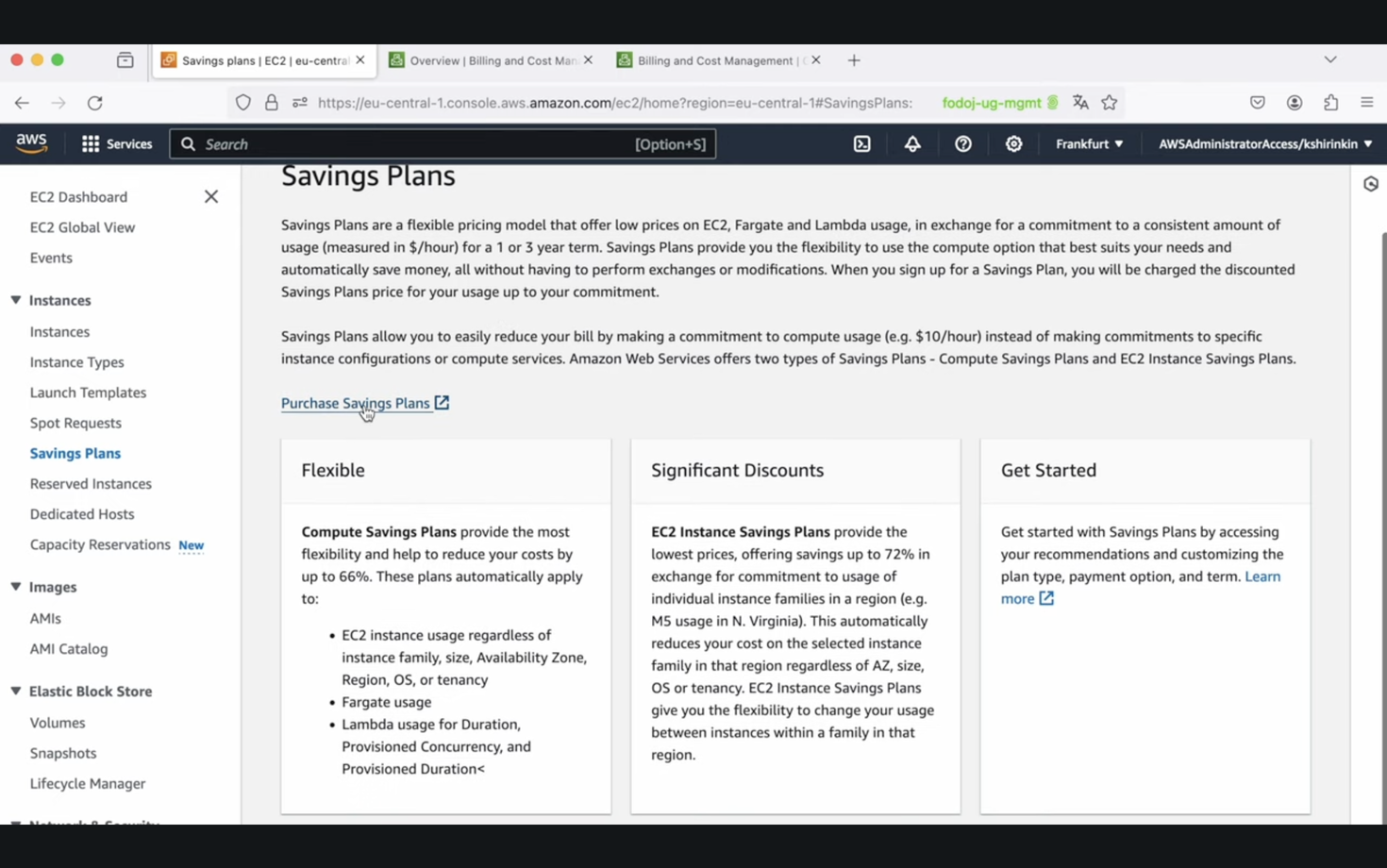Open the AWSAdministratorAccess account dropdown

pyautogui.click(x=1265, y=144)
